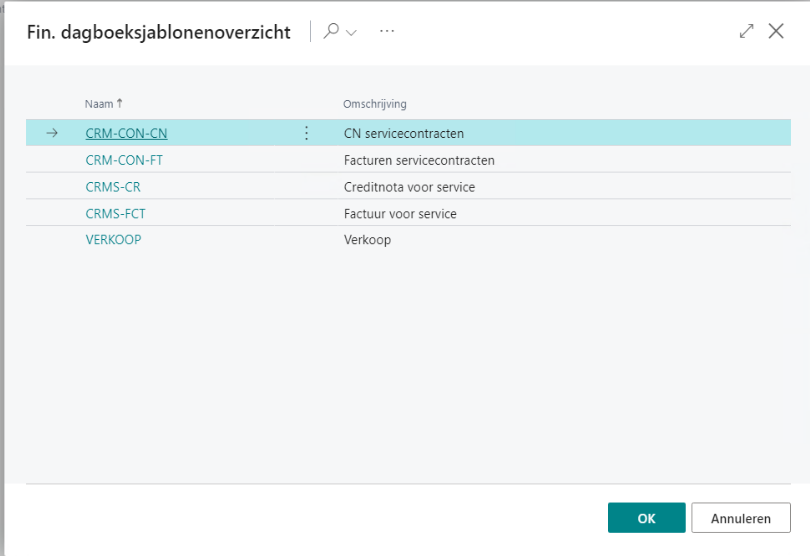The height and width of the screenshot is (556, 810).
Task: Select the CRMS-FCT template
Action: (116, 213)
